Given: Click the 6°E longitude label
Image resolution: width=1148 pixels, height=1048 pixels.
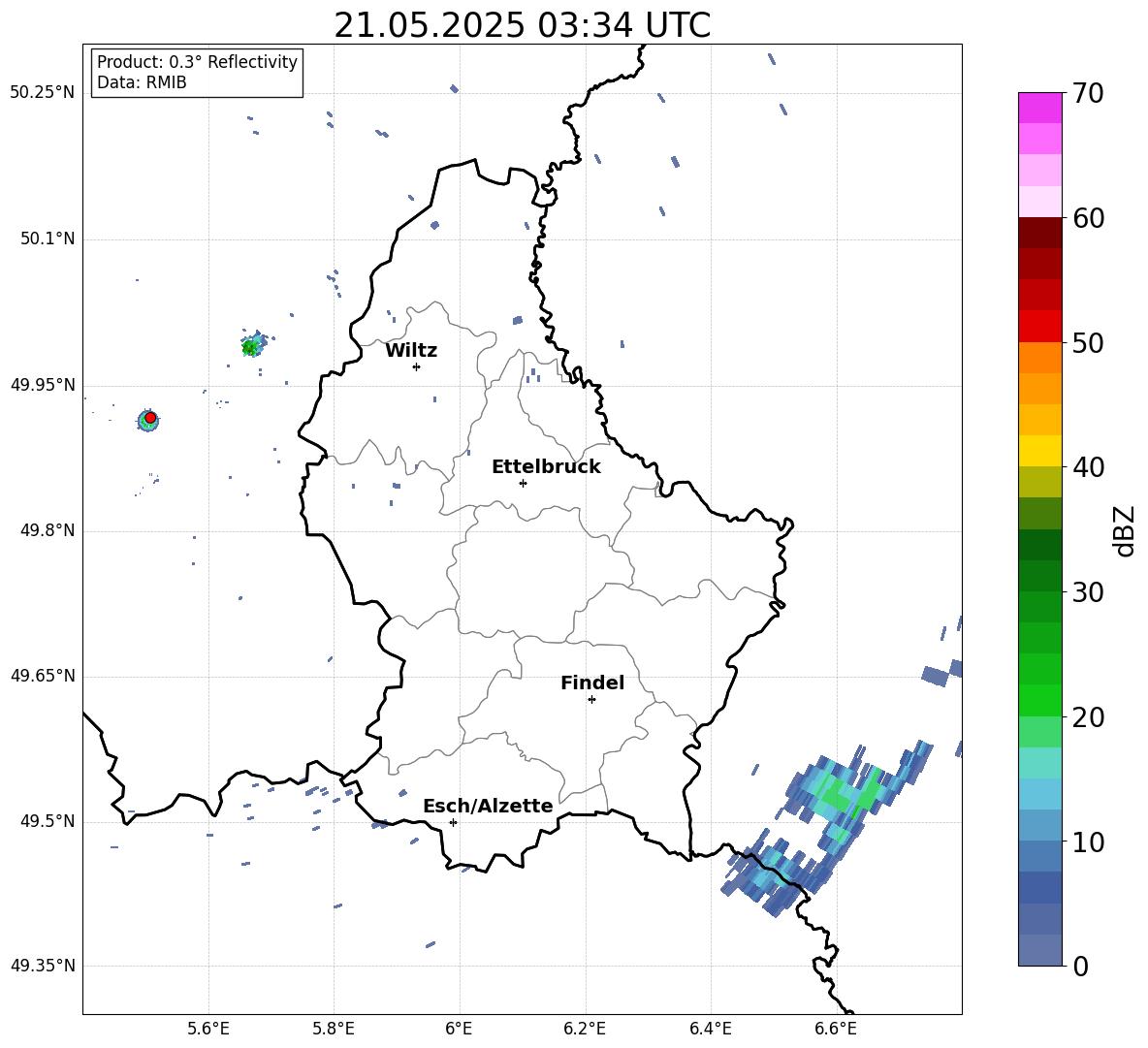Looking at the screenshot, I should coord(459,1030).
